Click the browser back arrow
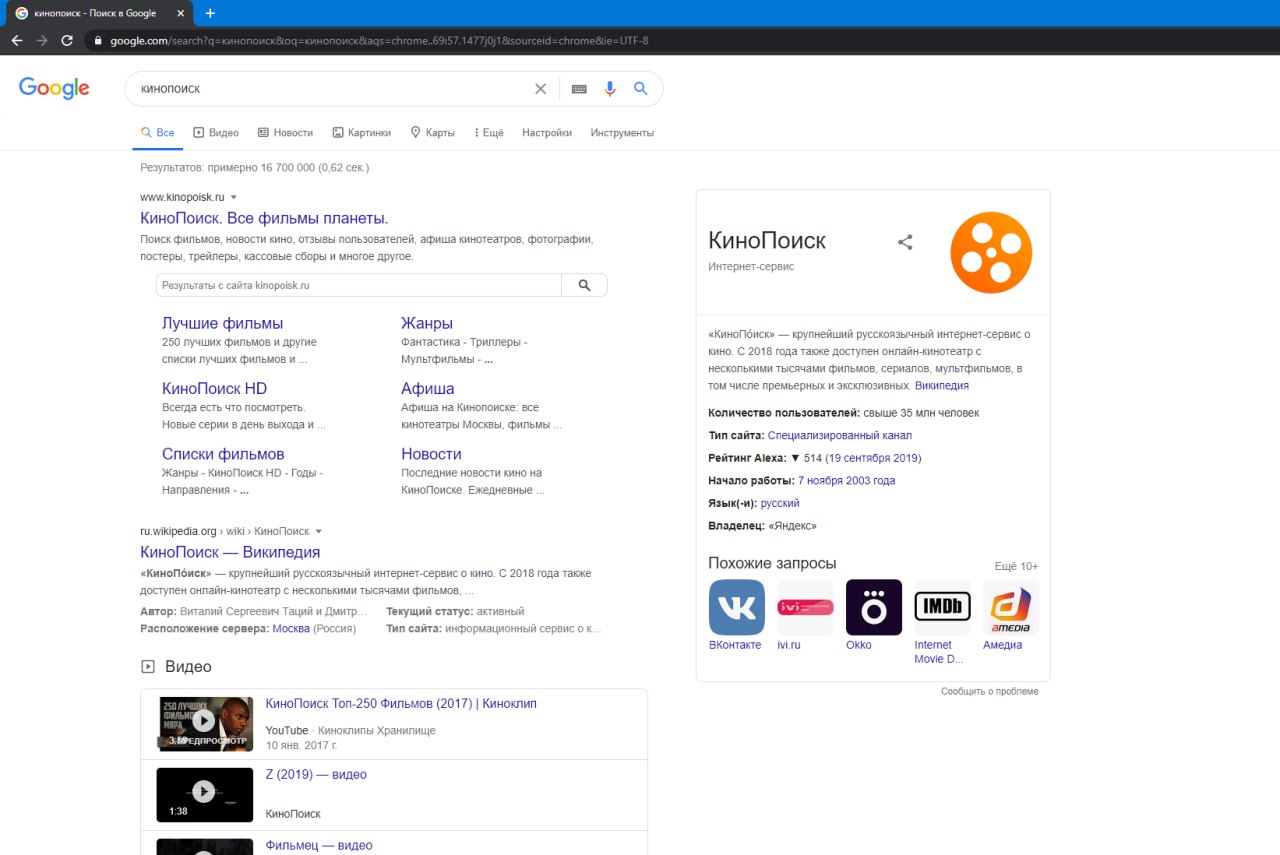Screen dimensions: 1280x855 pyautogui.click(x=17, y=41)
